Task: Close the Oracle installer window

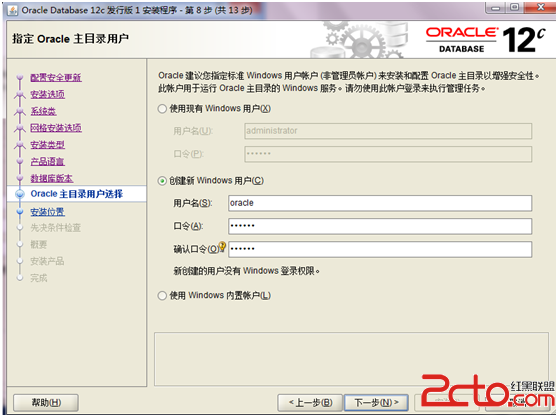Action: [x=541, y=7]
